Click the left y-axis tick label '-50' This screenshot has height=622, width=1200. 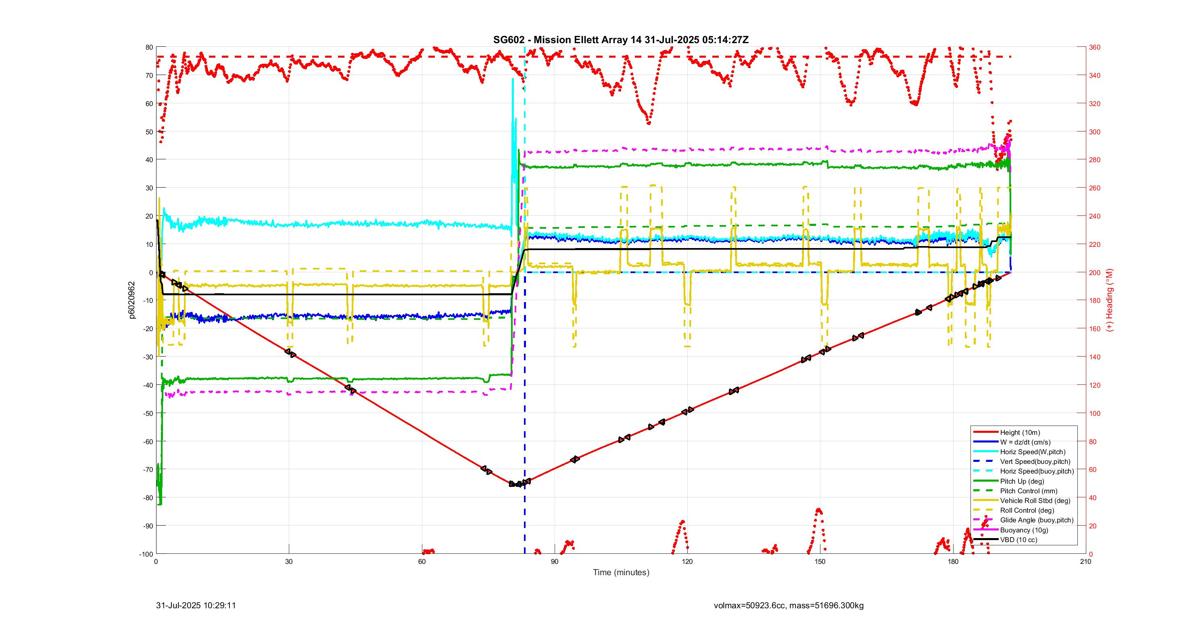coord(147,413)
